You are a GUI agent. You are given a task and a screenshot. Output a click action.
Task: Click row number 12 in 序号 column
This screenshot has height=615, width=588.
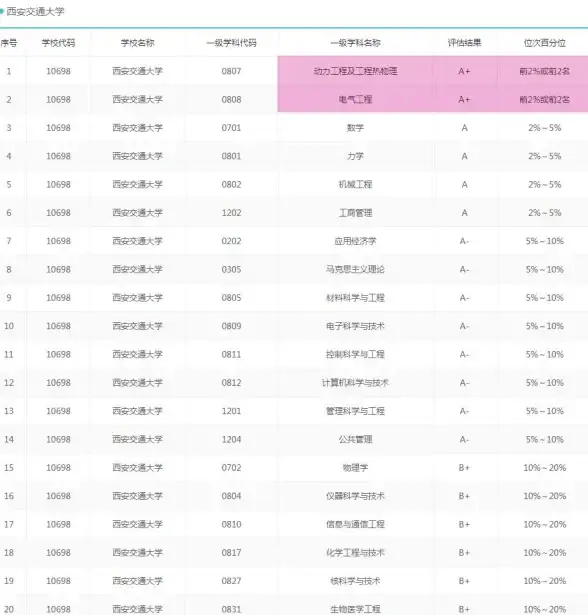tap(9, 382)
